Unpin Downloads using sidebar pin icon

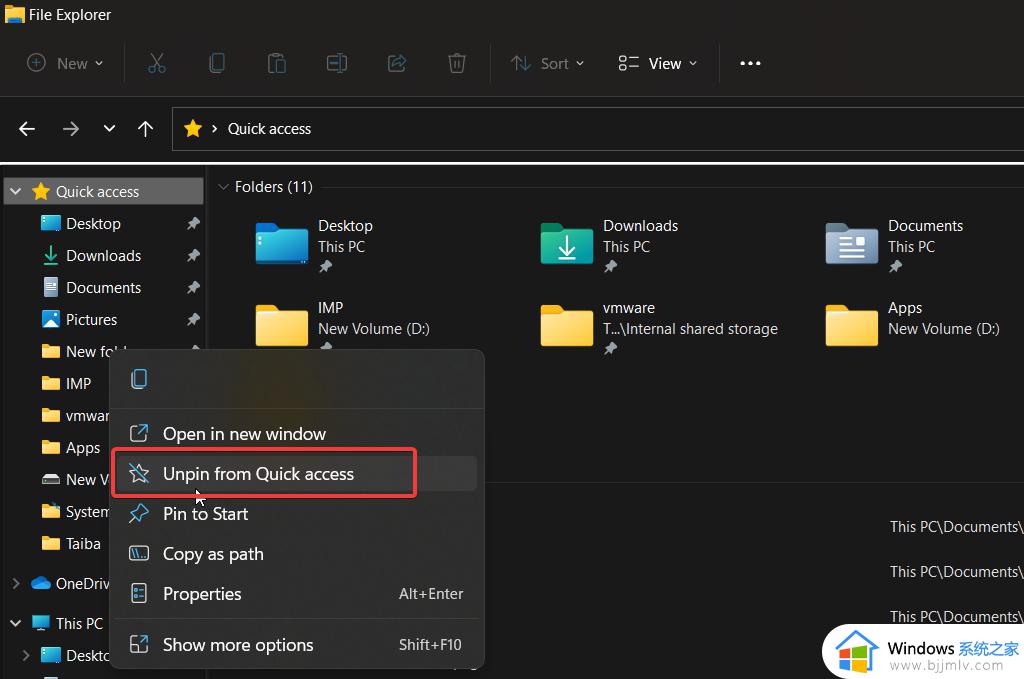pyautogui.click(x=193, y=255)
